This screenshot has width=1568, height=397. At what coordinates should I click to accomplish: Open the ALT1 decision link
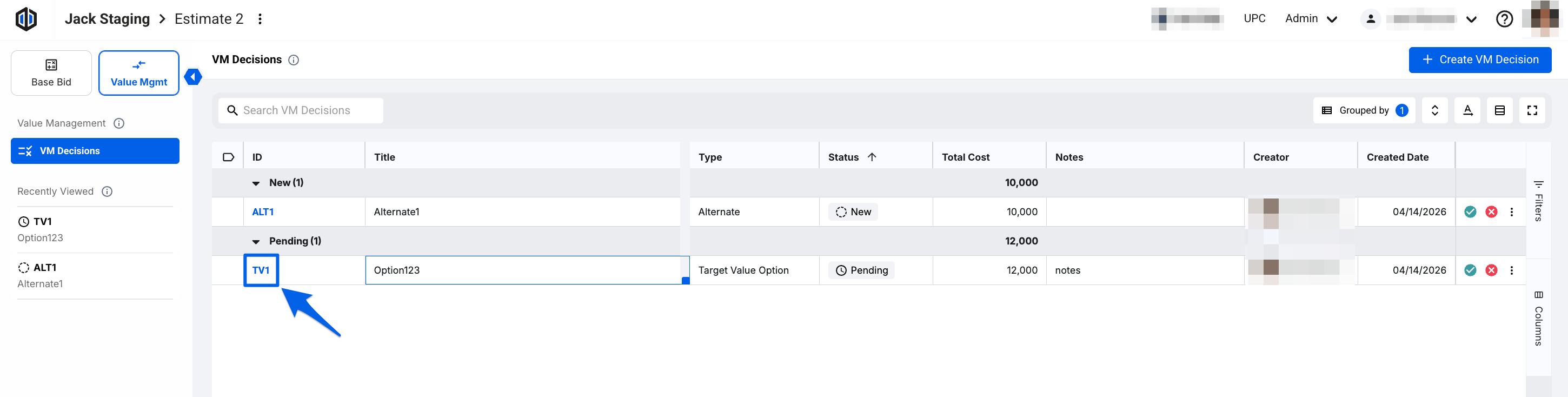(x=263, y=212)
